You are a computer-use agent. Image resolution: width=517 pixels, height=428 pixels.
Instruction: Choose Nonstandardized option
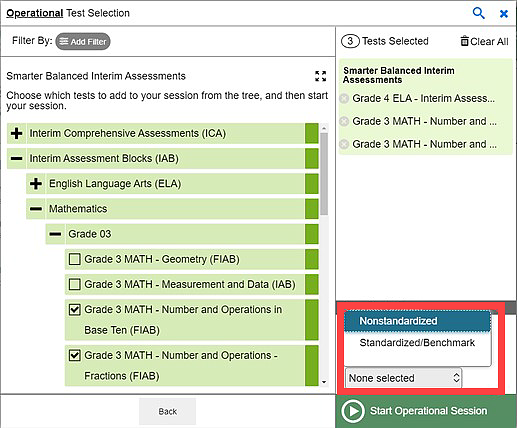(417, 321)
